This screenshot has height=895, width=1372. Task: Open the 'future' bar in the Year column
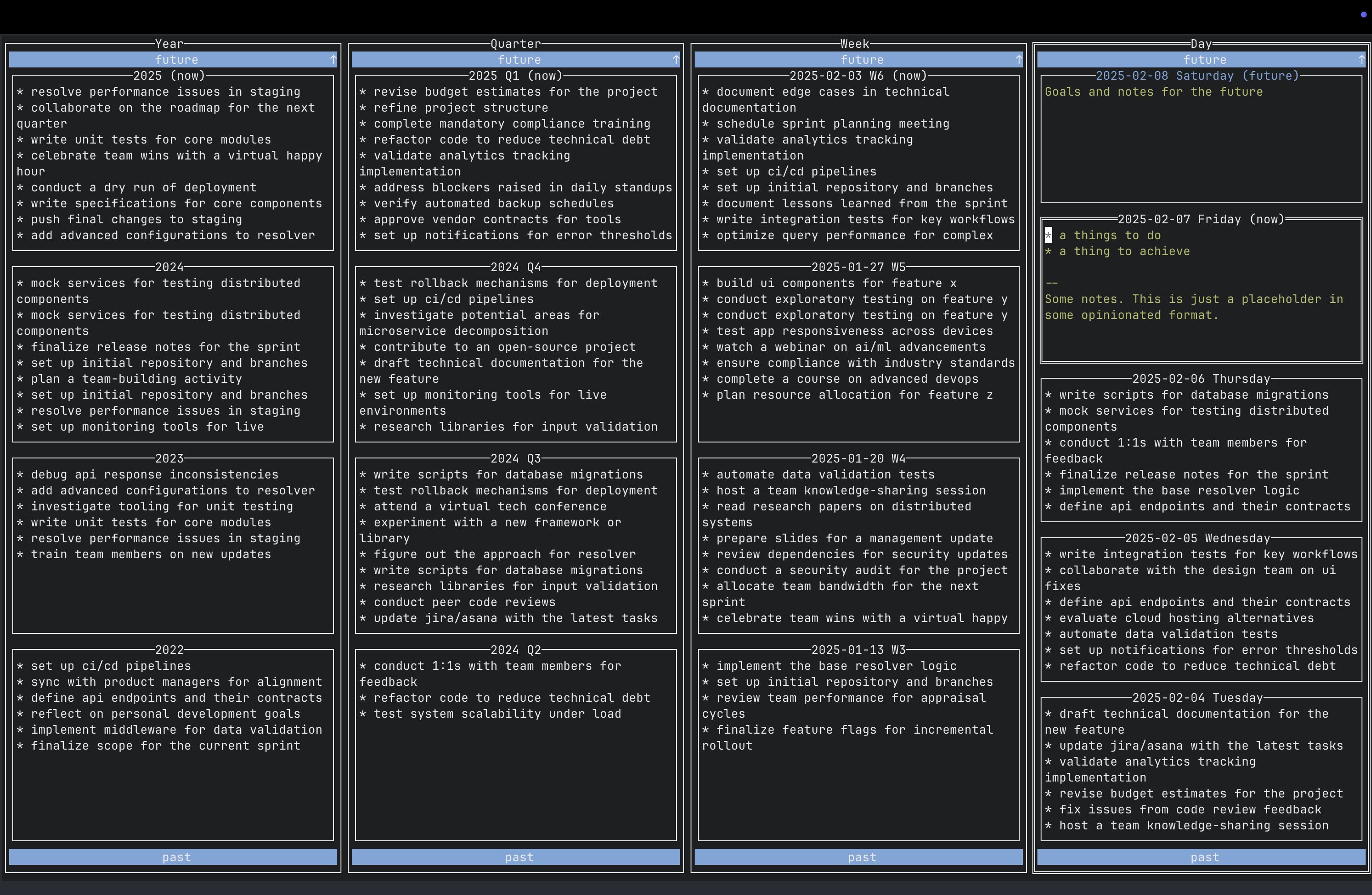pyautogui.click(x=176, y=59)
